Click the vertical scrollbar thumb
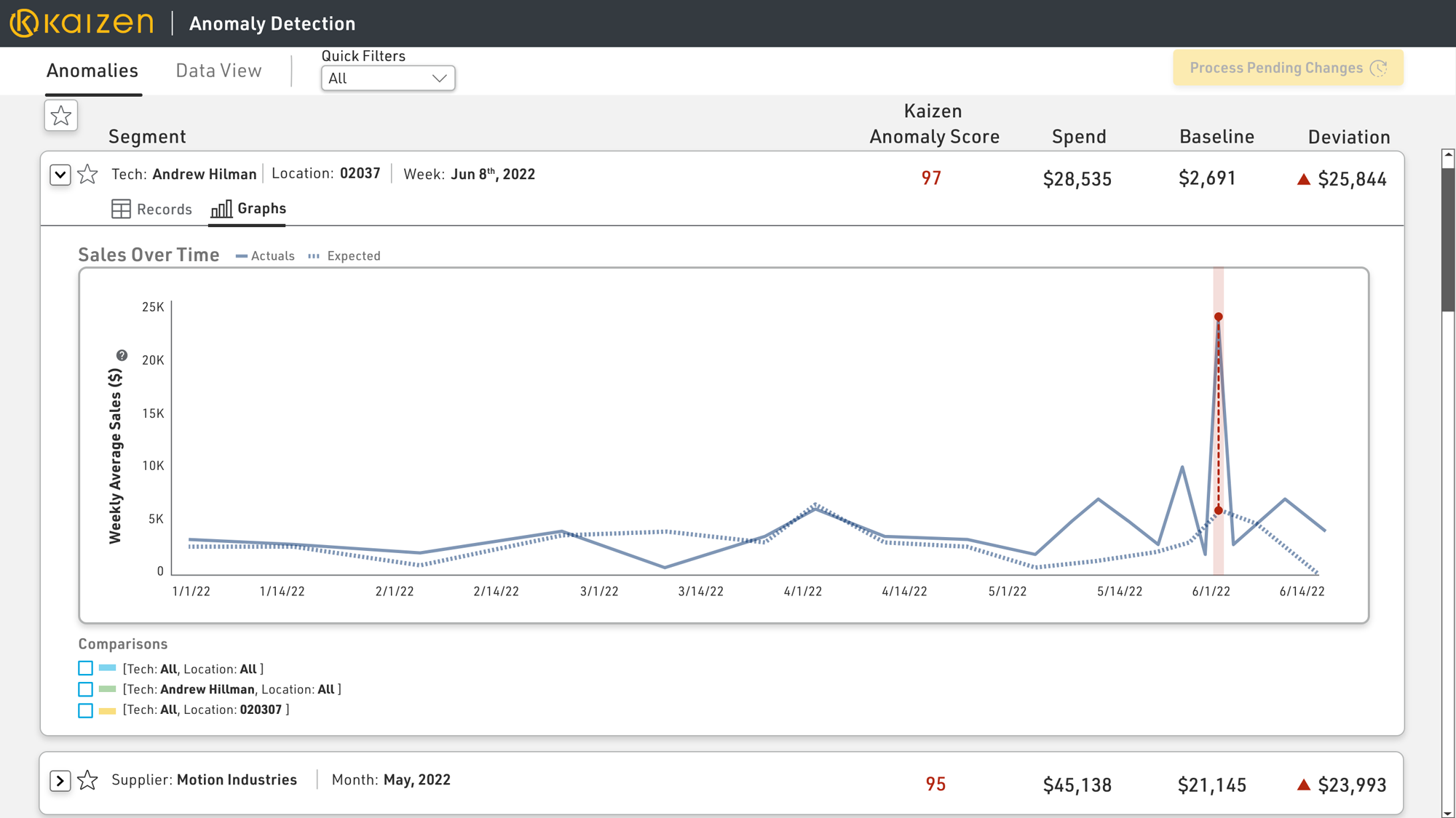This screenshot has width=1456, height=818. tap(1448, 239)
